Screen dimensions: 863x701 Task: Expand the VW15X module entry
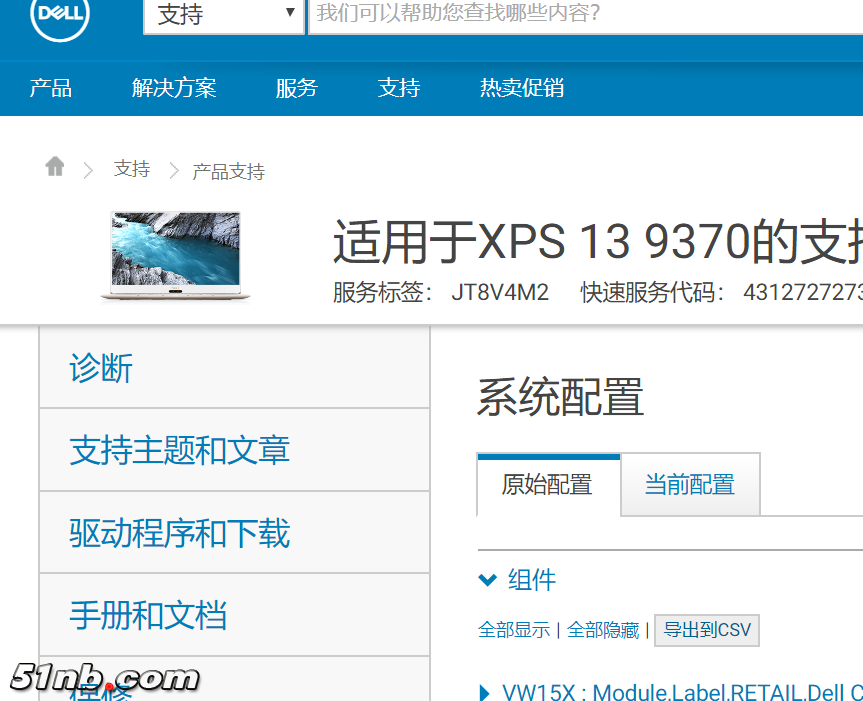(x=483, y=691)
